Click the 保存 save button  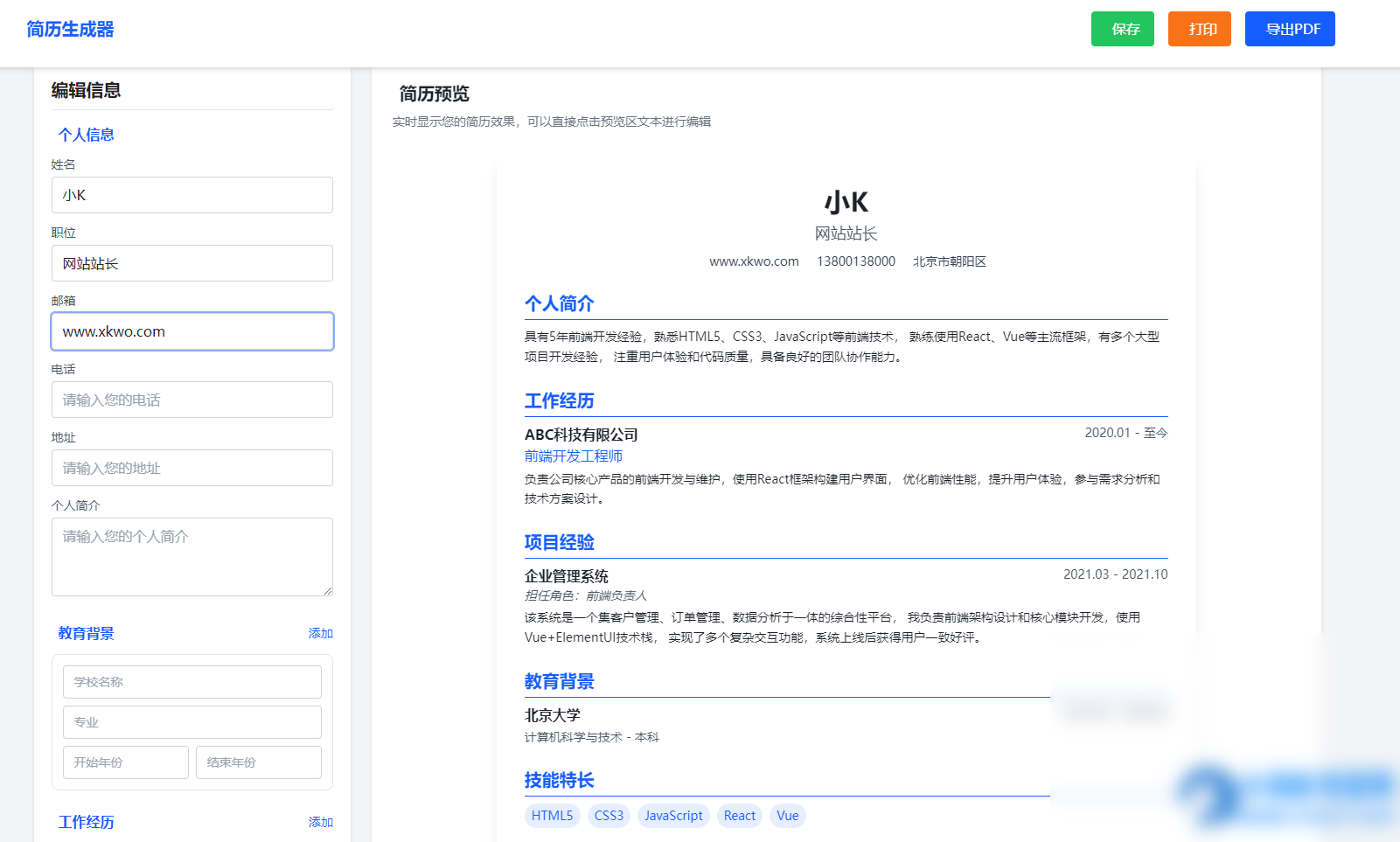(1122, 29)
